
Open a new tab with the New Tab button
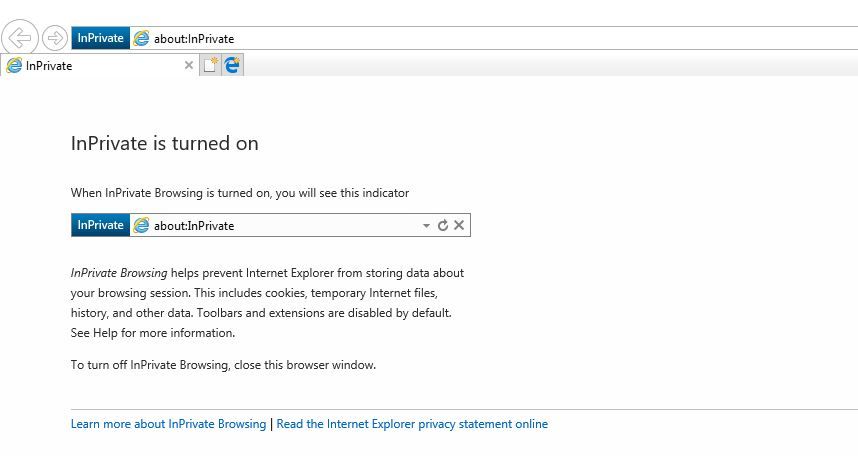(211, 66)
